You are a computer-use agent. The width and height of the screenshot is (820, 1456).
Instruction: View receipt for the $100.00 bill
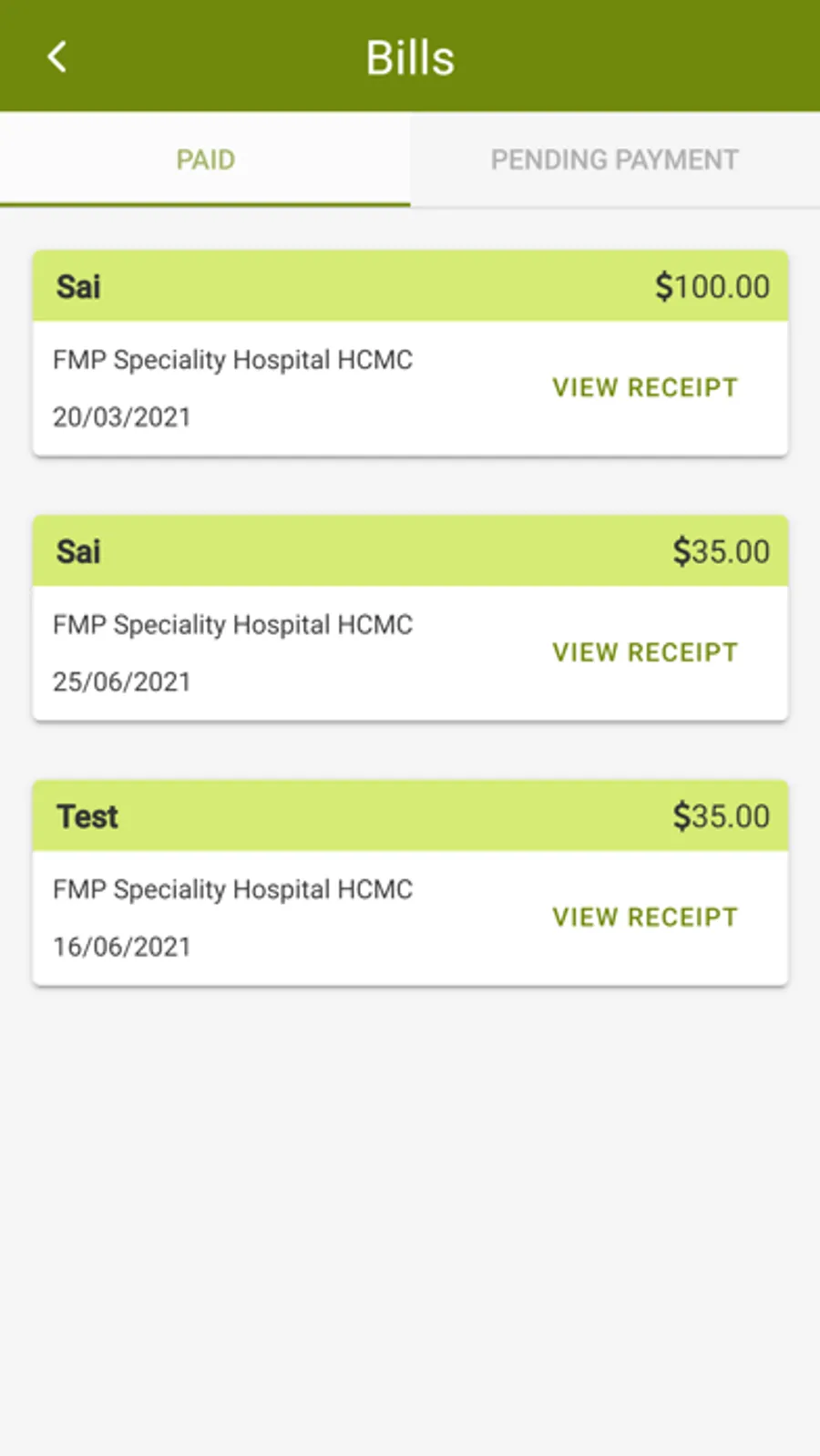[x=644, y=388]
